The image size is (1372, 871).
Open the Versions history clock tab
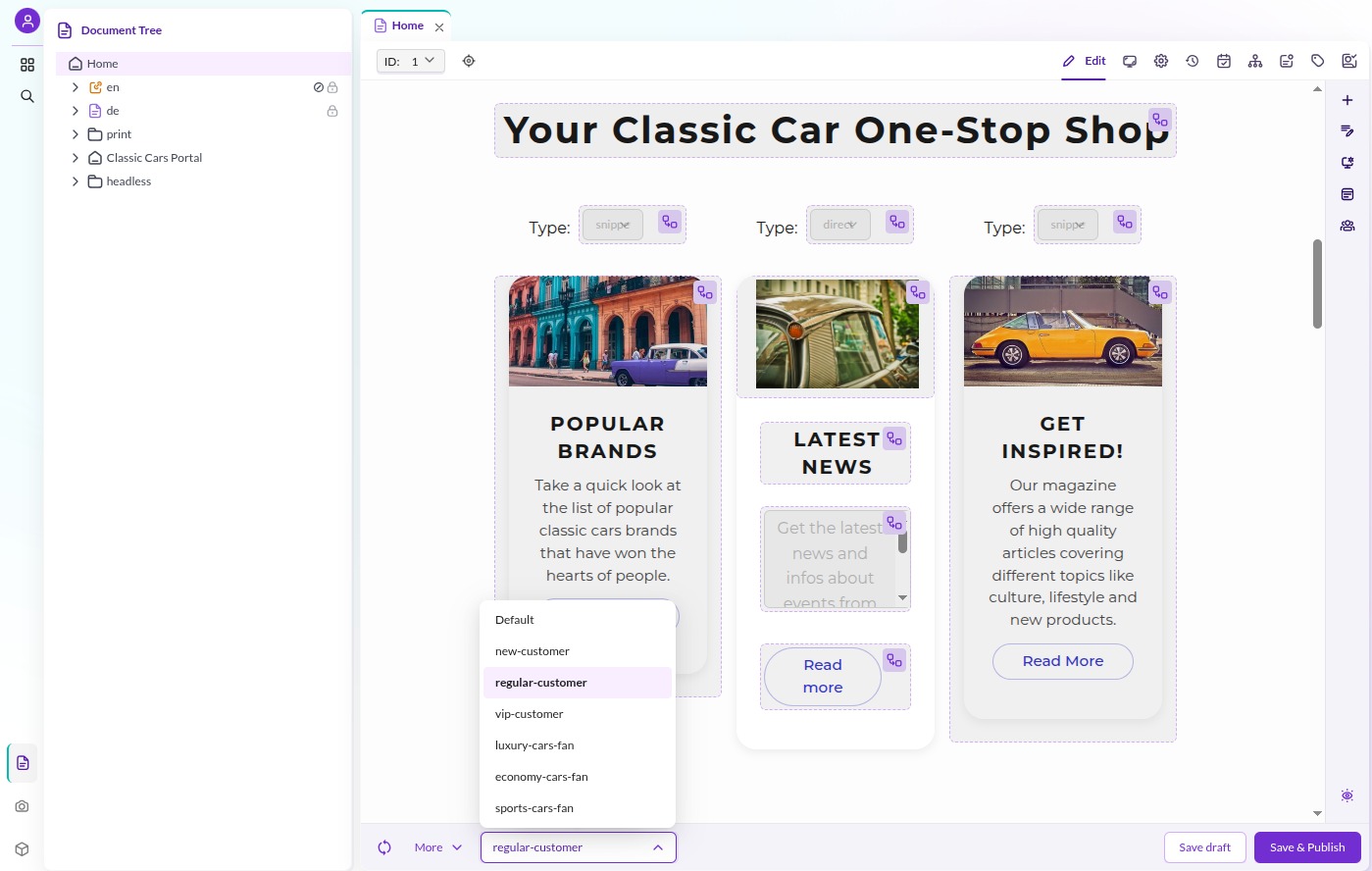coord(1193,61)
